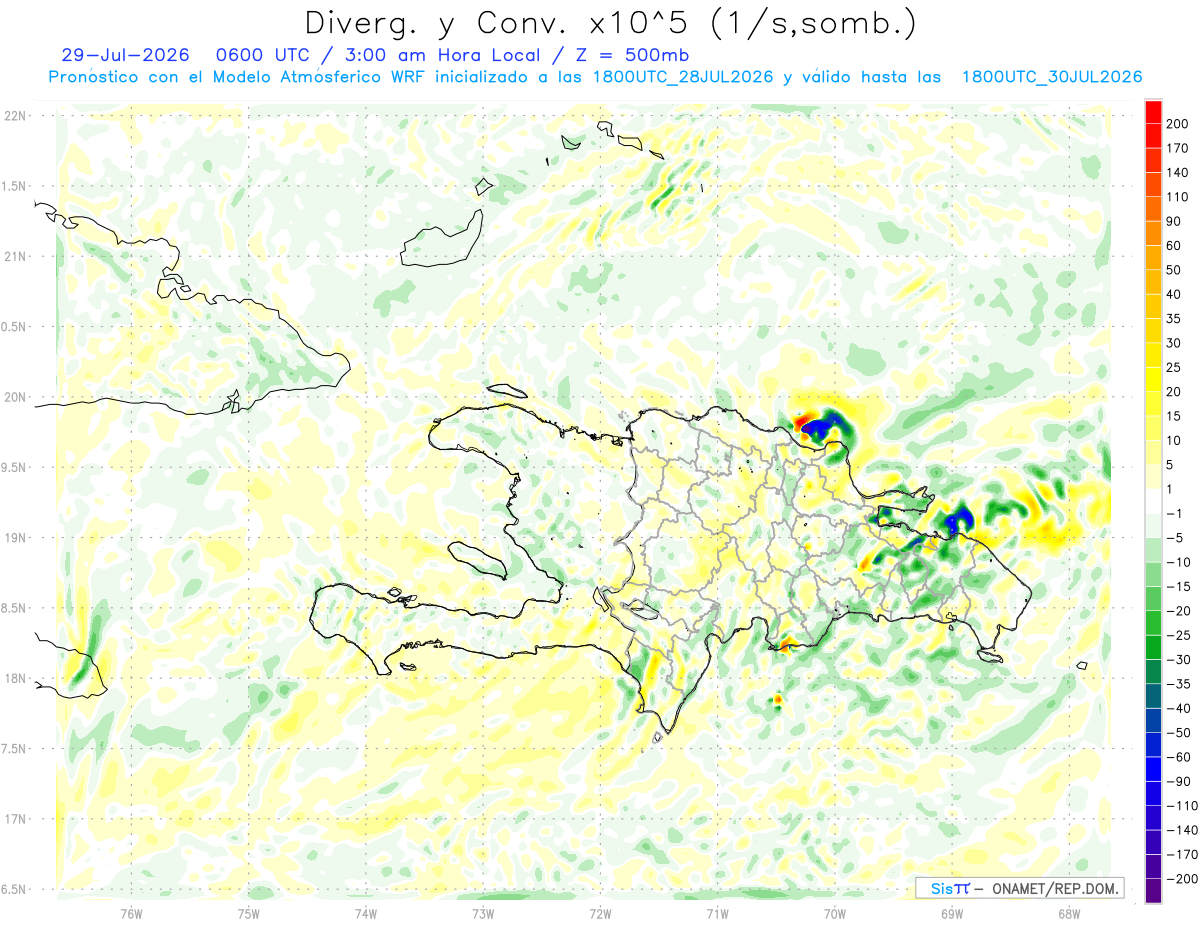Image resolution: width=1200 pixels, height=927 pixels.
Task: Click the '-1' color scale label
Action: (1174, 514)
